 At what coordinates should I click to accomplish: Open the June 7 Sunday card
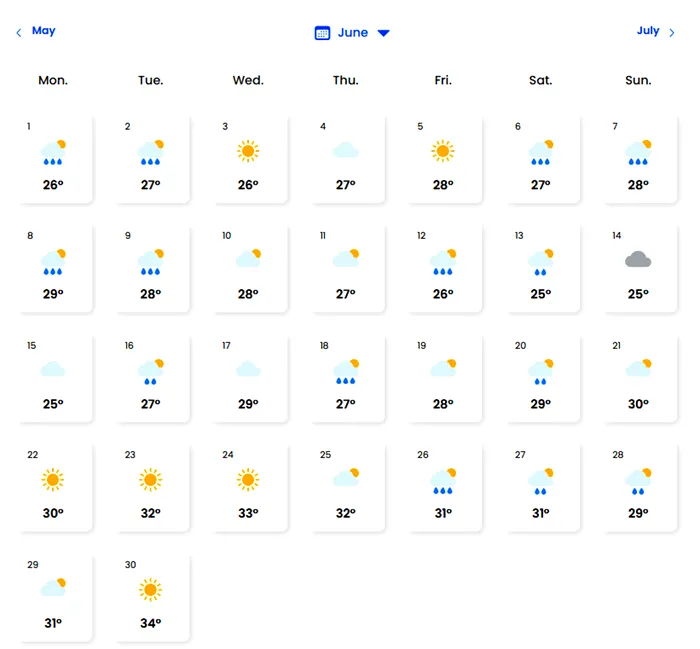click(x=641, y=157)
